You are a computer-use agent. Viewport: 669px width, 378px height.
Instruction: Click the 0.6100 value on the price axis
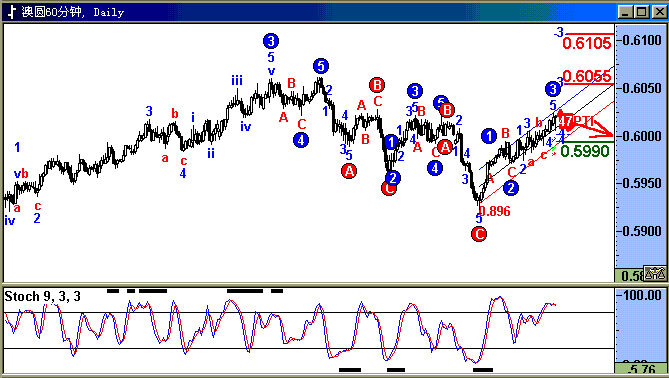coord(642,41)
